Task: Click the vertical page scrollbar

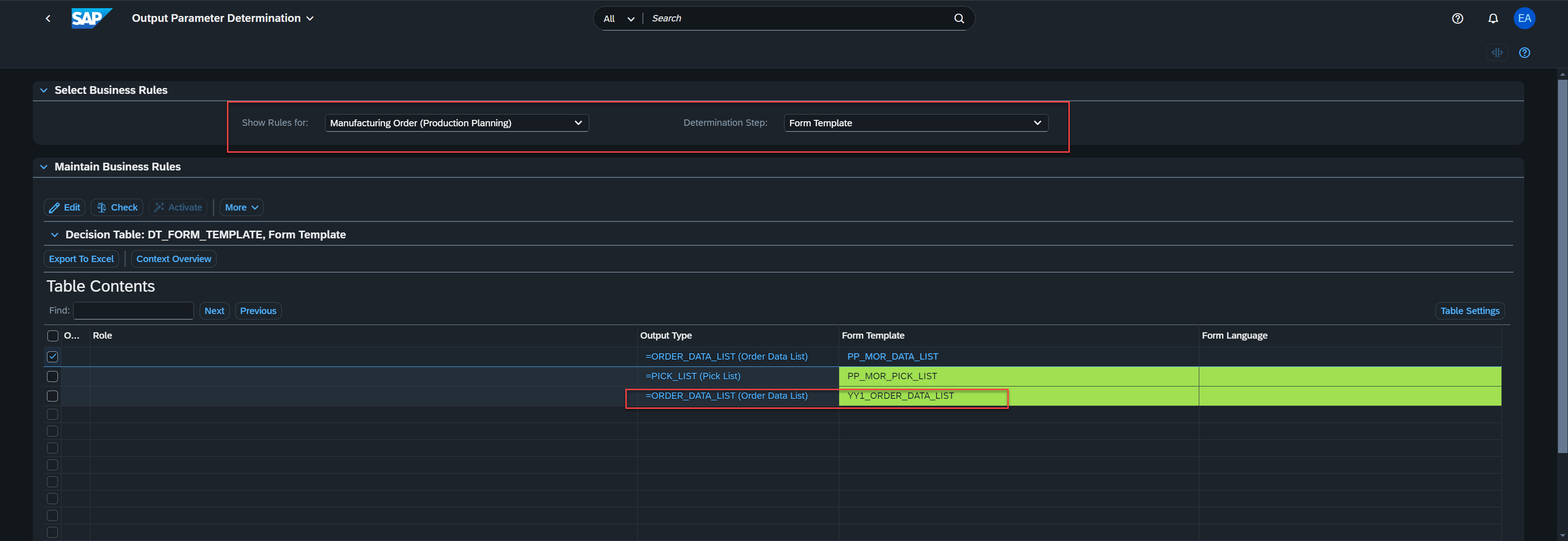Action: coord(1562,266)
